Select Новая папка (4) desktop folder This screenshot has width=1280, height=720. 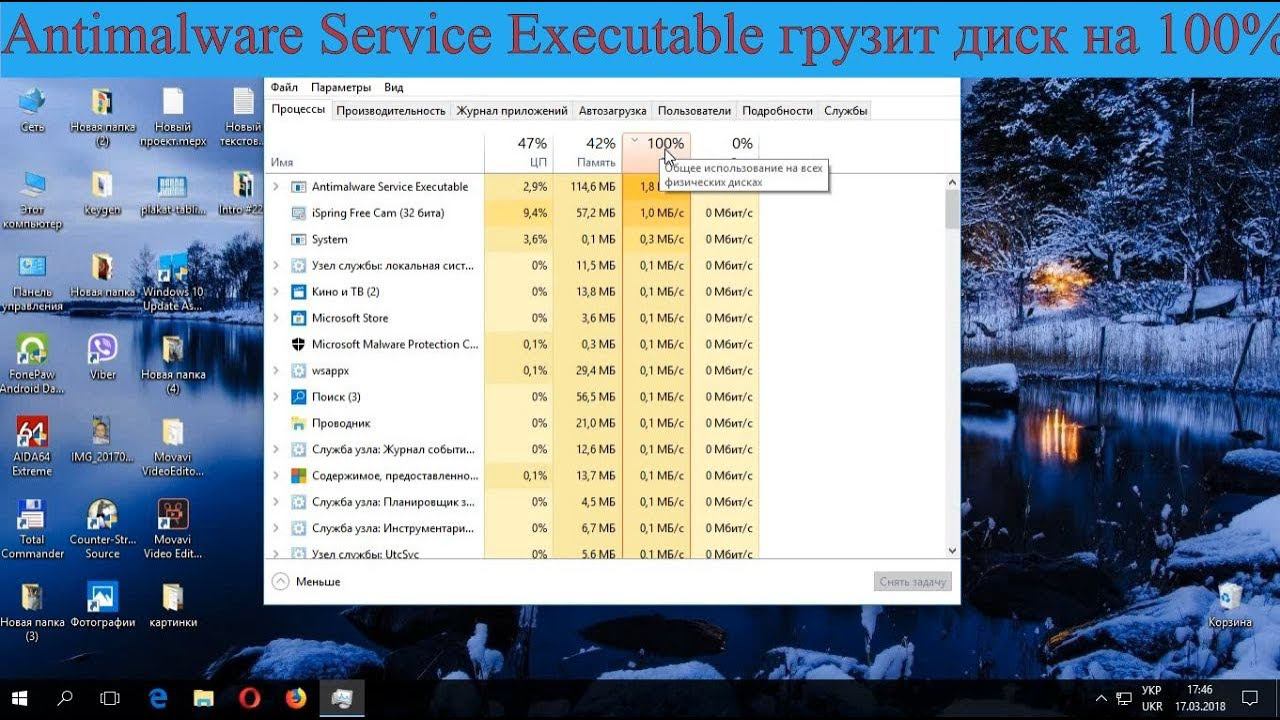(172, 362)
